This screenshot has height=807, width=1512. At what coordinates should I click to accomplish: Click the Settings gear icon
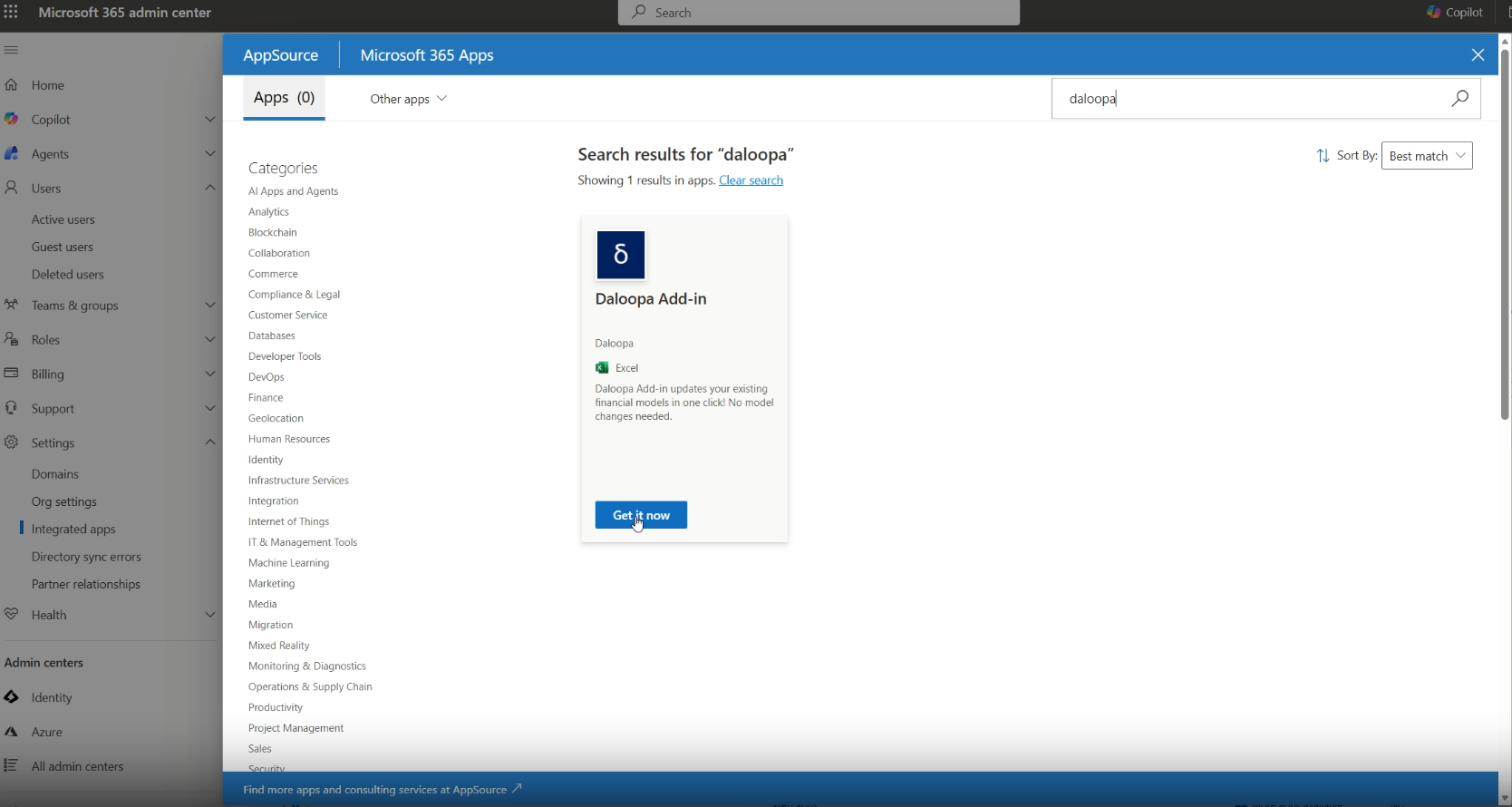pos(12,442)
